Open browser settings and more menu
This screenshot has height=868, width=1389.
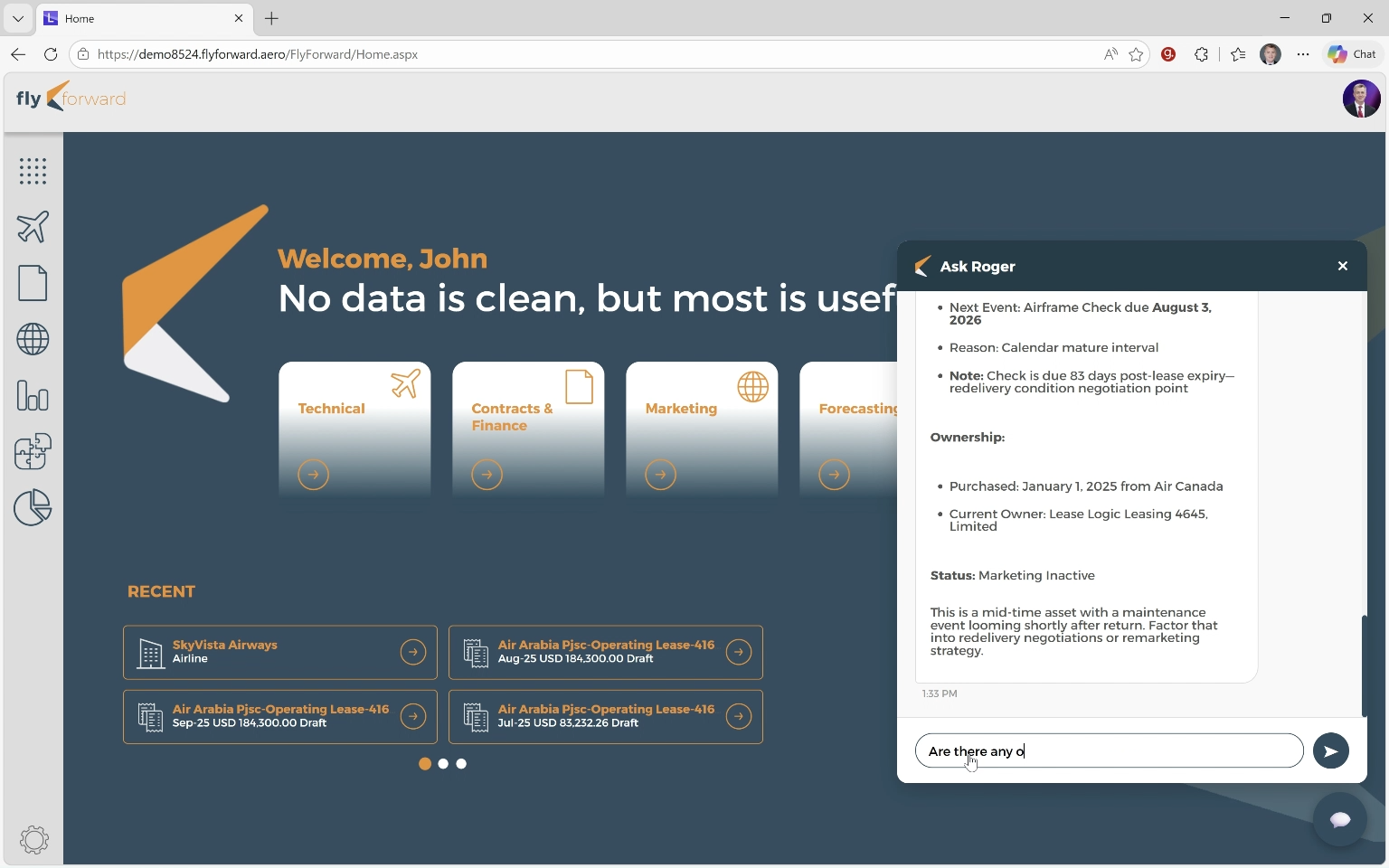tap(1302, 54)
